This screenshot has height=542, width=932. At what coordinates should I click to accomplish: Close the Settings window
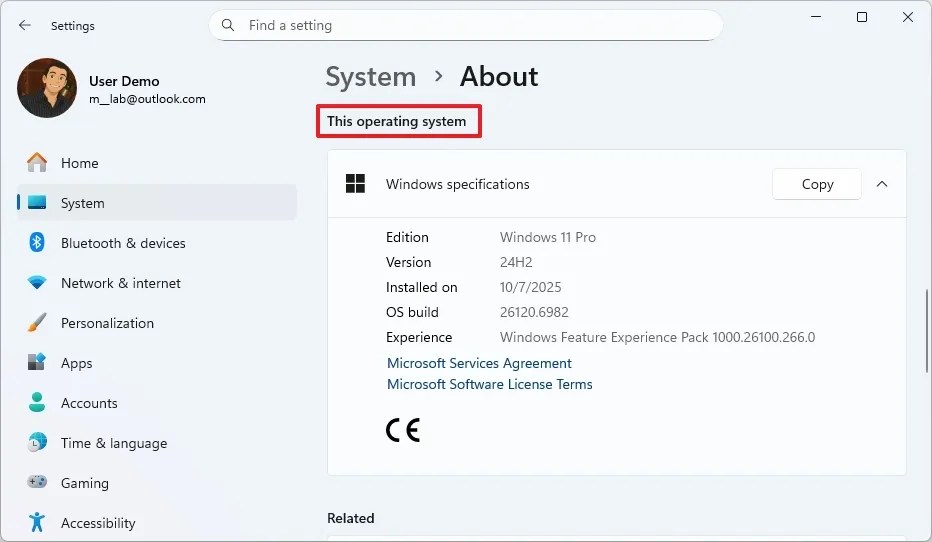tap(908, 17)
